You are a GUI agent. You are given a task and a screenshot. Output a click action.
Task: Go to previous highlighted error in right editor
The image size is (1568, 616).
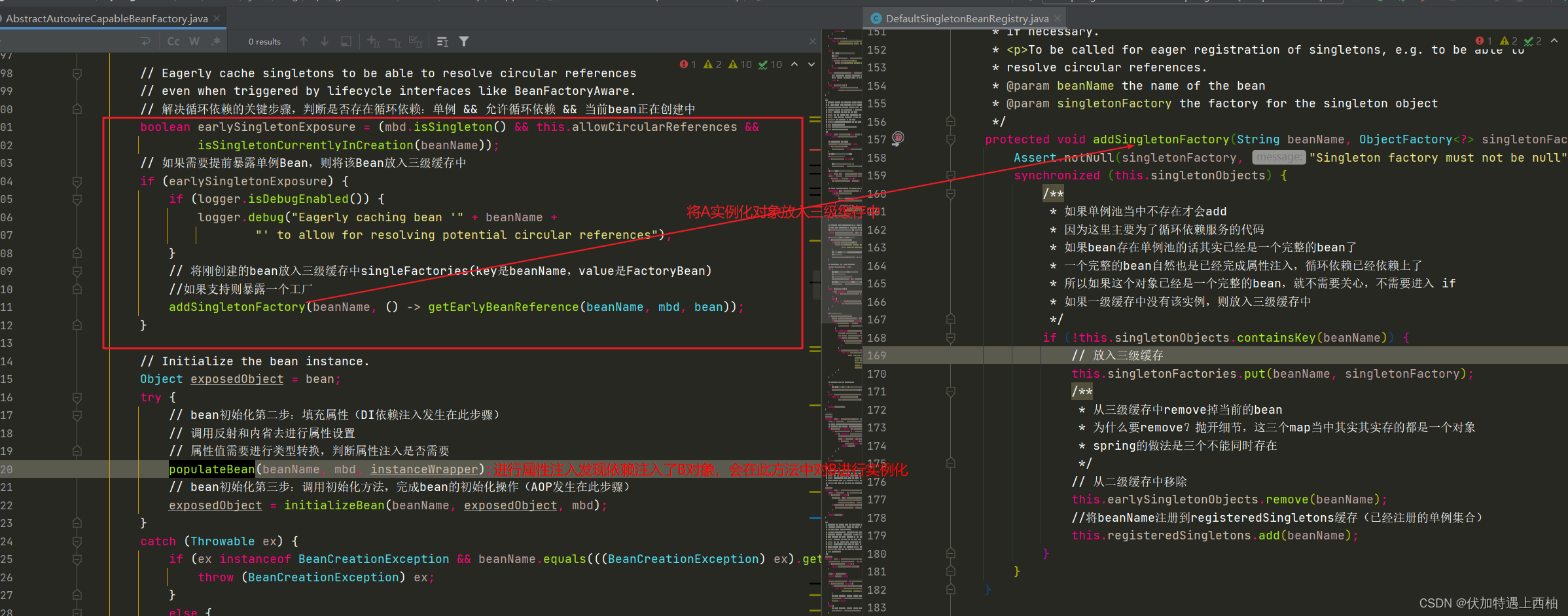coord(1554,41)
